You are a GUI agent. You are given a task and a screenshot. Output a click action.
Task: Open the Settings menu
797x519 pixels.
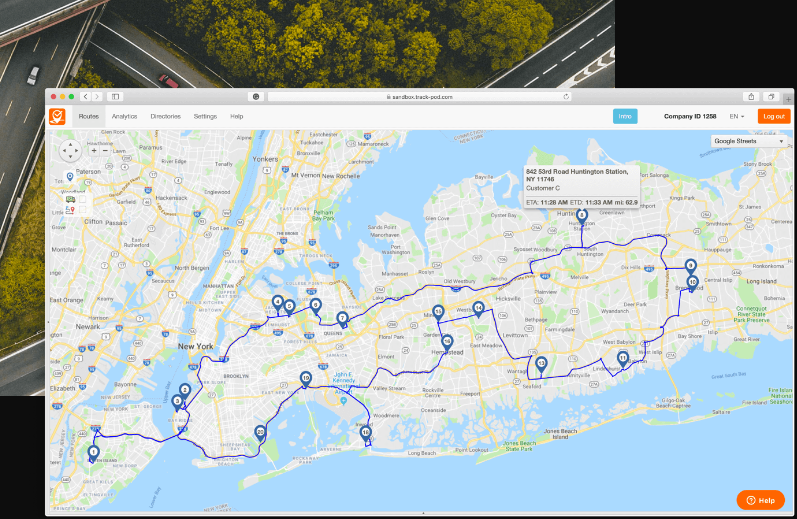point(205,116)
